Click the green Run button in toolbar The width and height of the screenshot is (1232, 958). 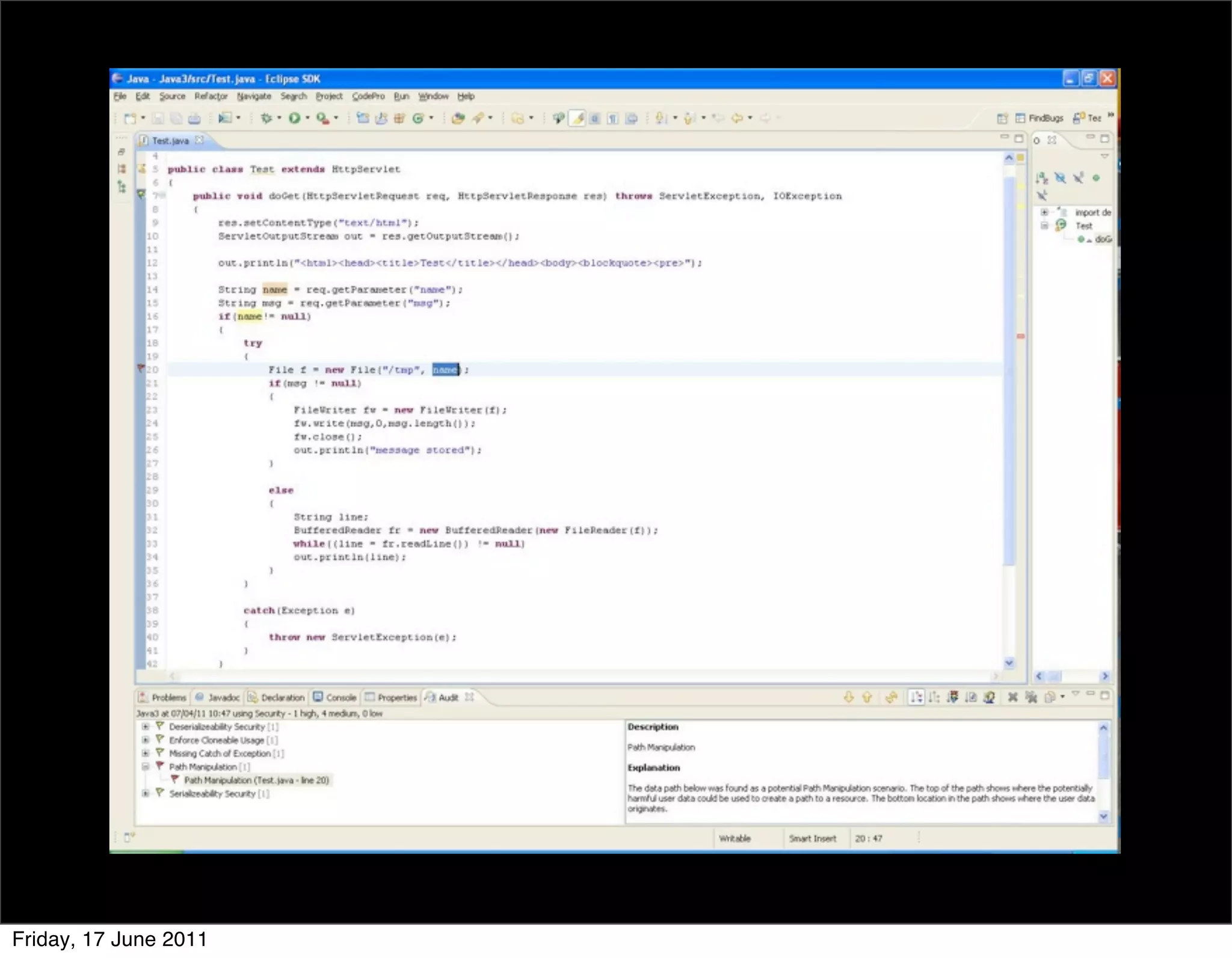click(x=294, y=118)
